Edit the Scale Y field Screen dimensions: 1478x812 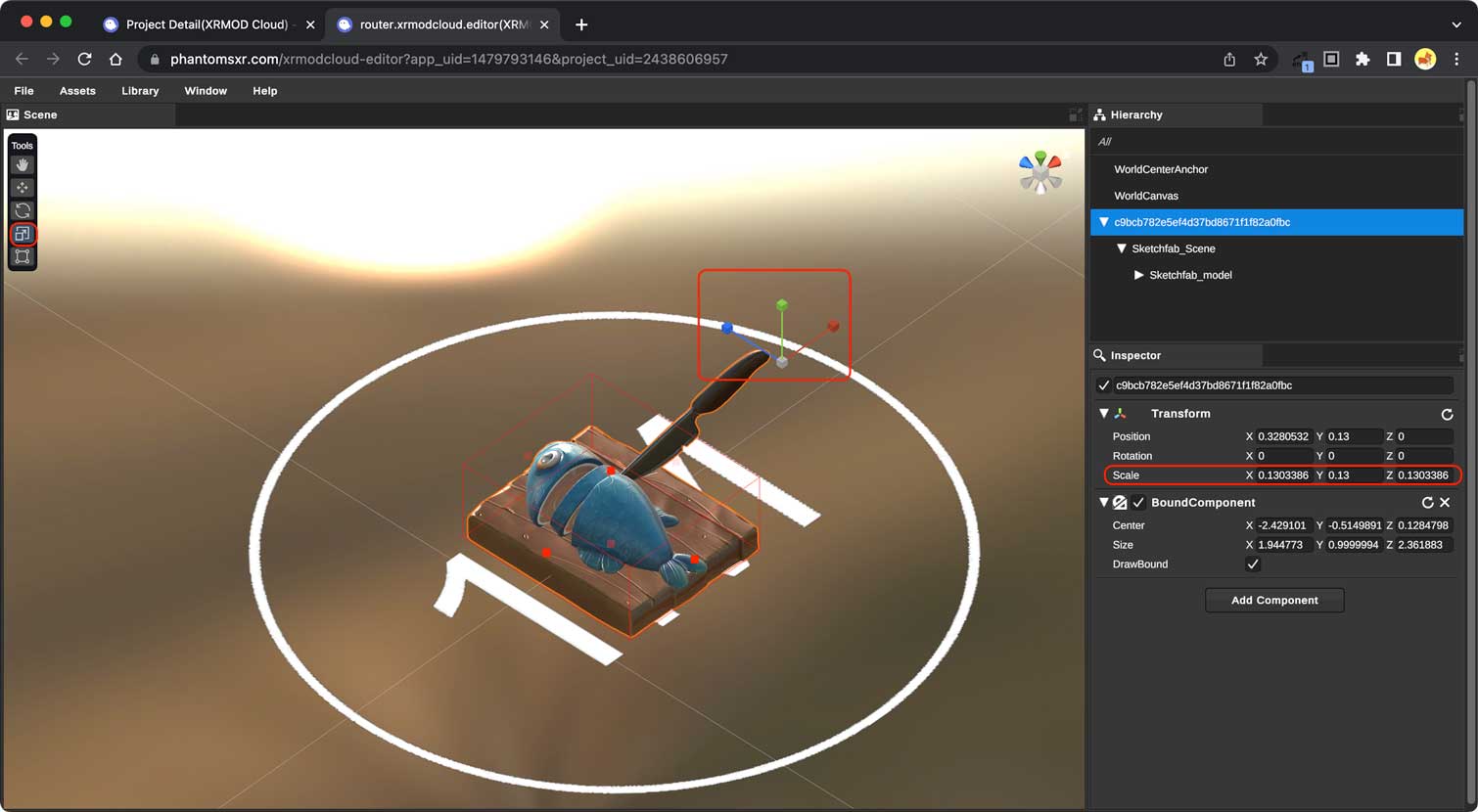(1355, 475)
